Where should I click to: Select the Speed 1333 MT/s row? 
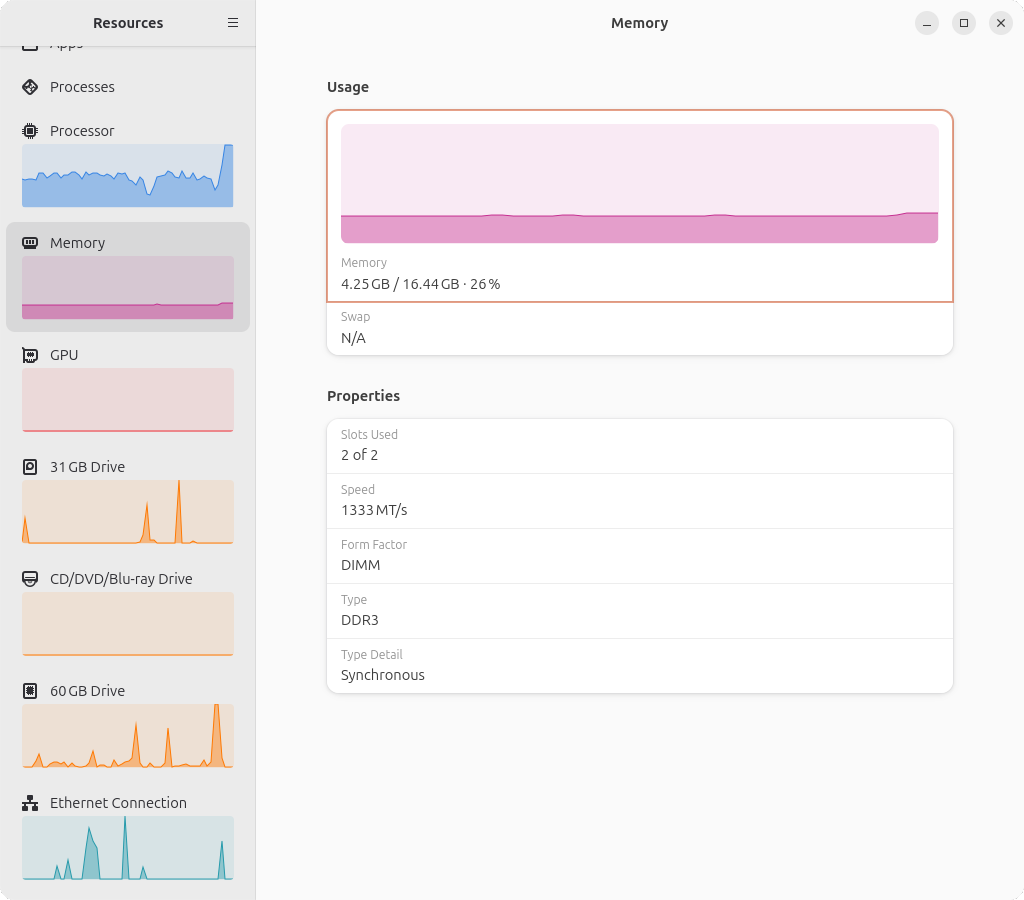click(640, 501)
